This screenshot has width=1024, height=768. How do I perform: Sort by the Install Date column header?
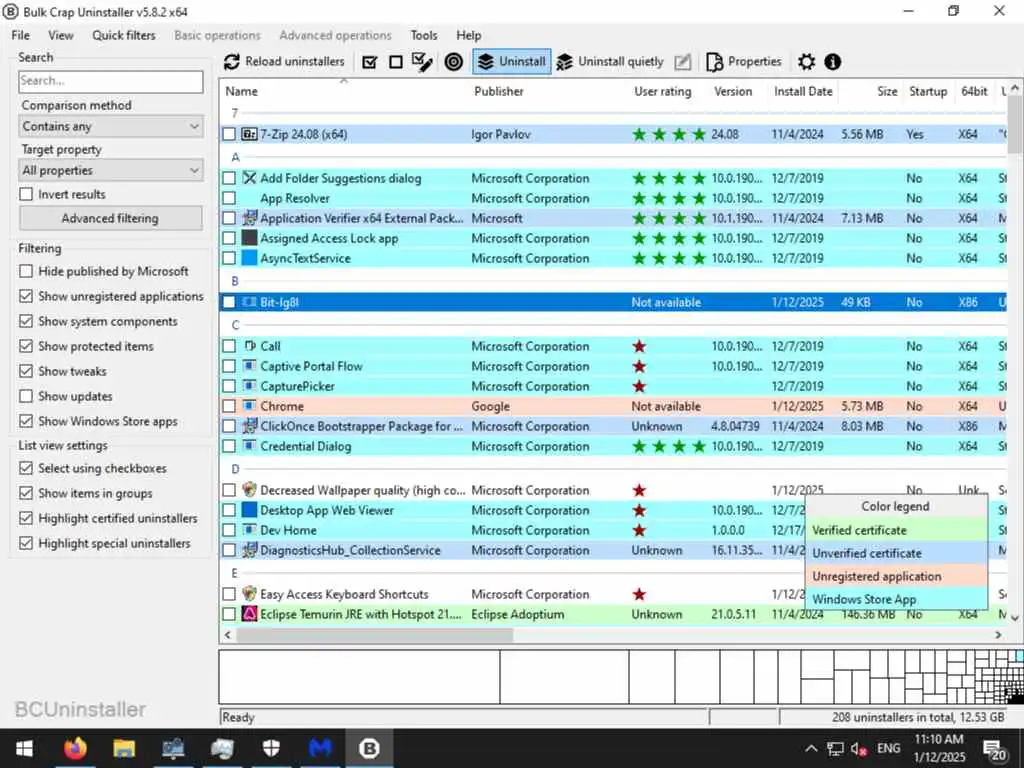pos(803,91)
